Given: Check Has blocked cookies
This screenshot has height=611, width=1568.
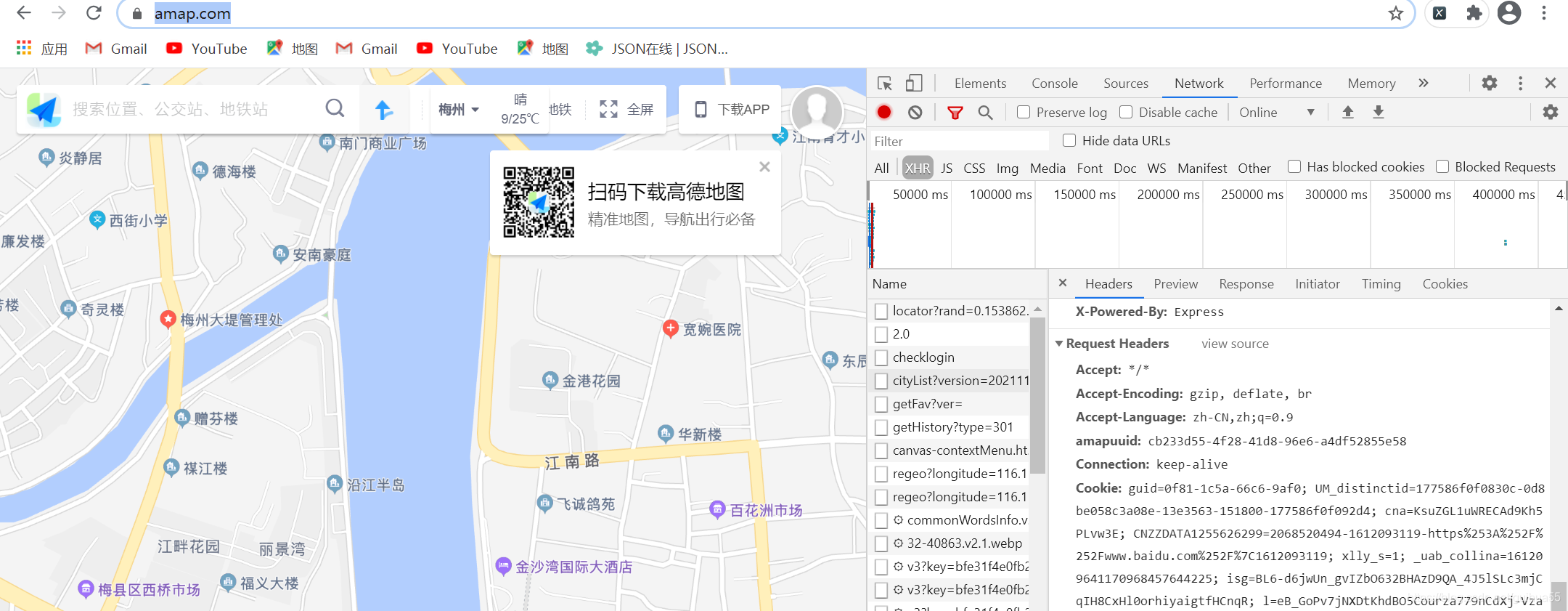Looking at the screenshot, I should coord(1294,166).
